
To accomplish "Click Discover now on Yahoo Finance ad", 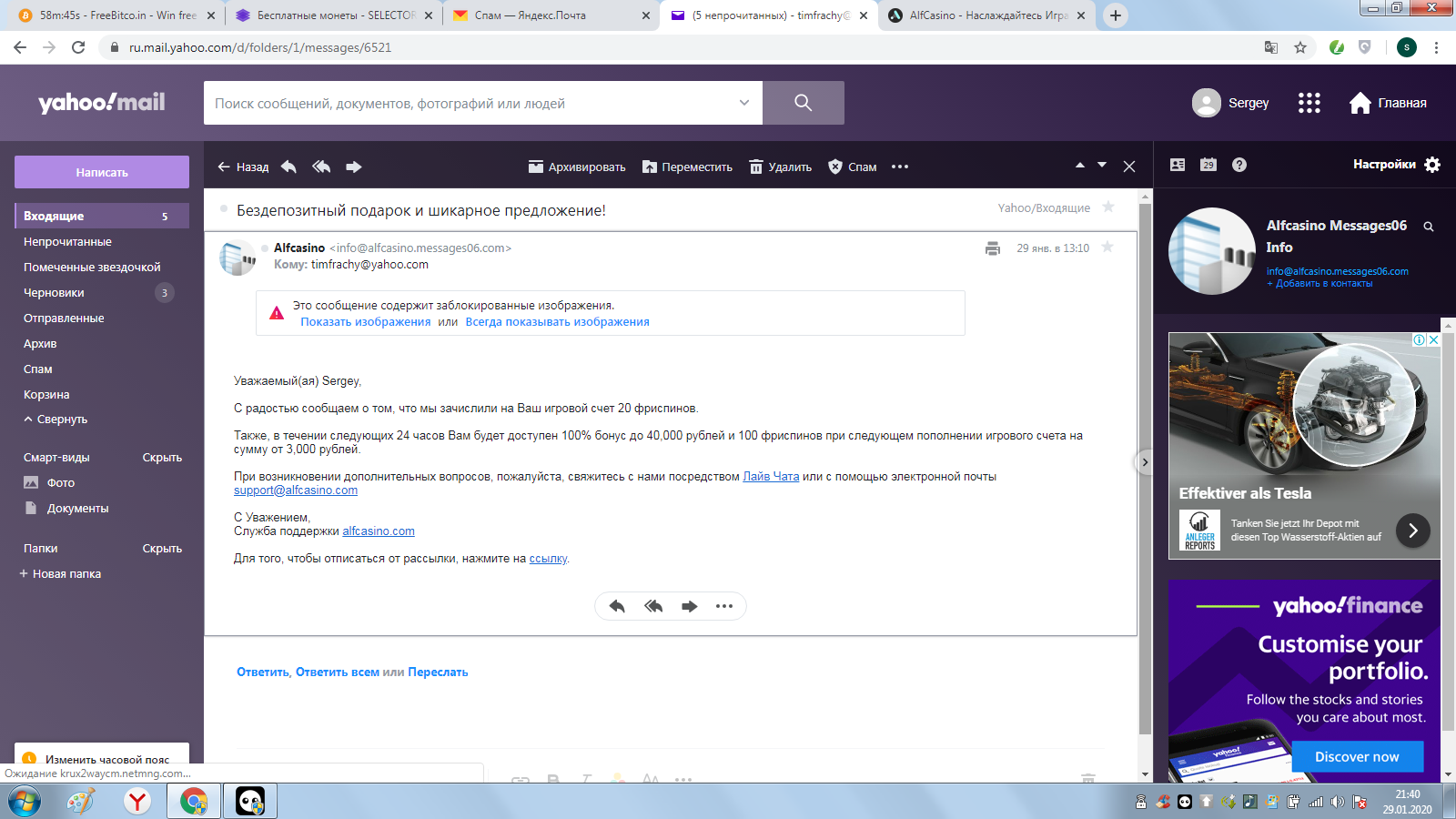I will tap(1357, 756).
